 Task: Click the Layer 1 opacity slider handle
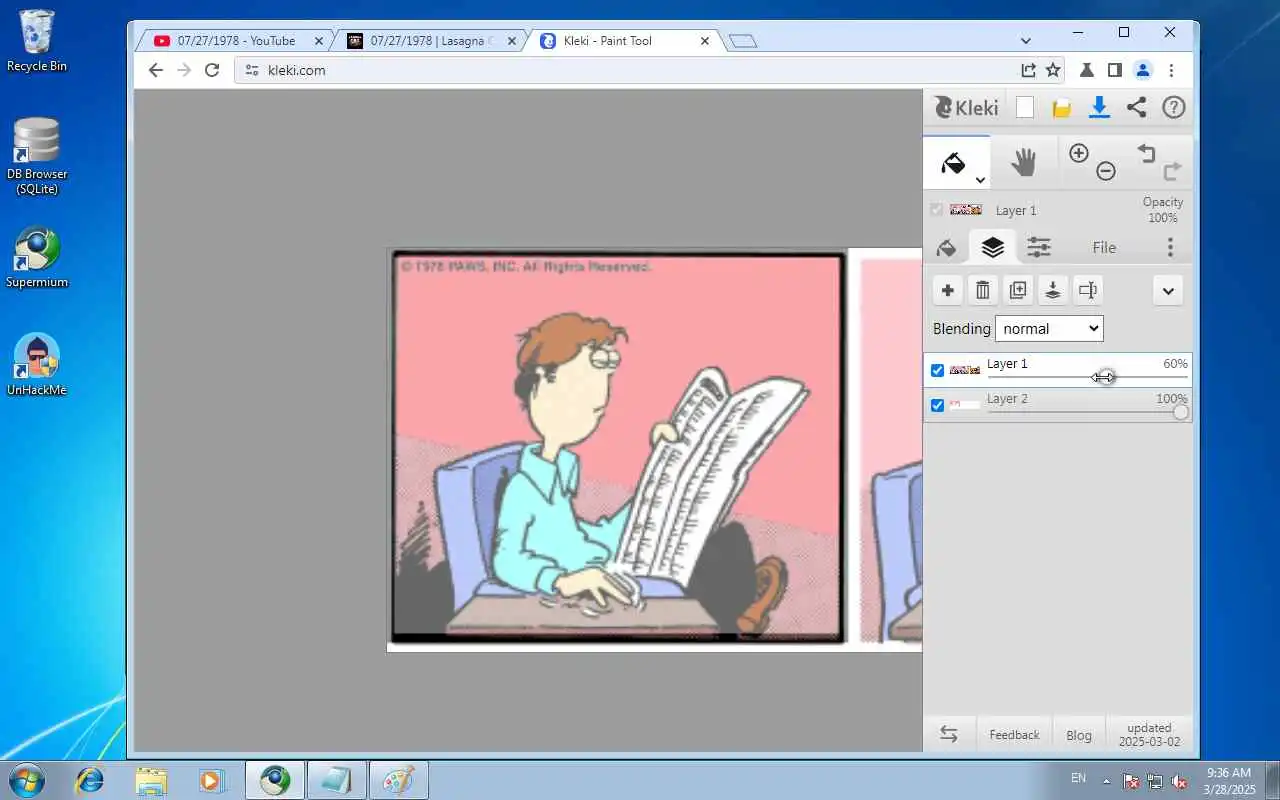coord(1103,377)
